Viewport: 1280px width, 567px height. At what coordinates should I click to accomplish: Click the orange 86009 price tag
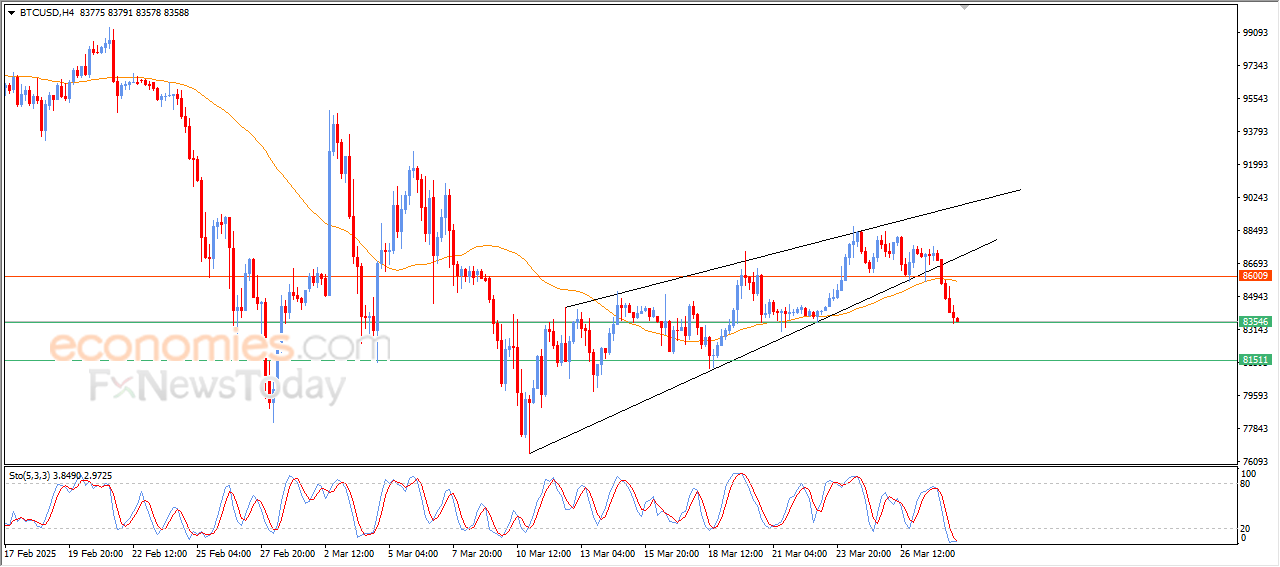pyautogui.click(x=1254, y=275)
